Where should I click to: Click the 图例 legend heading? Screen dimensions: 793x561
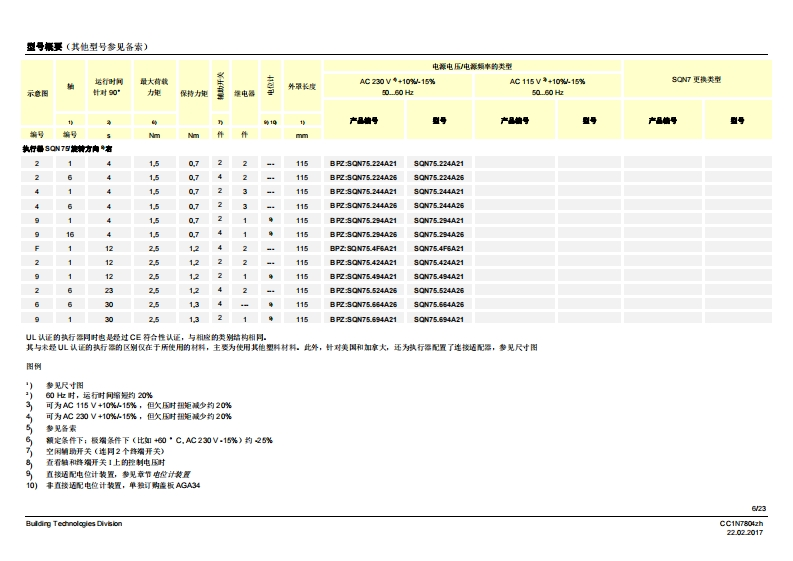click(33, 367)
